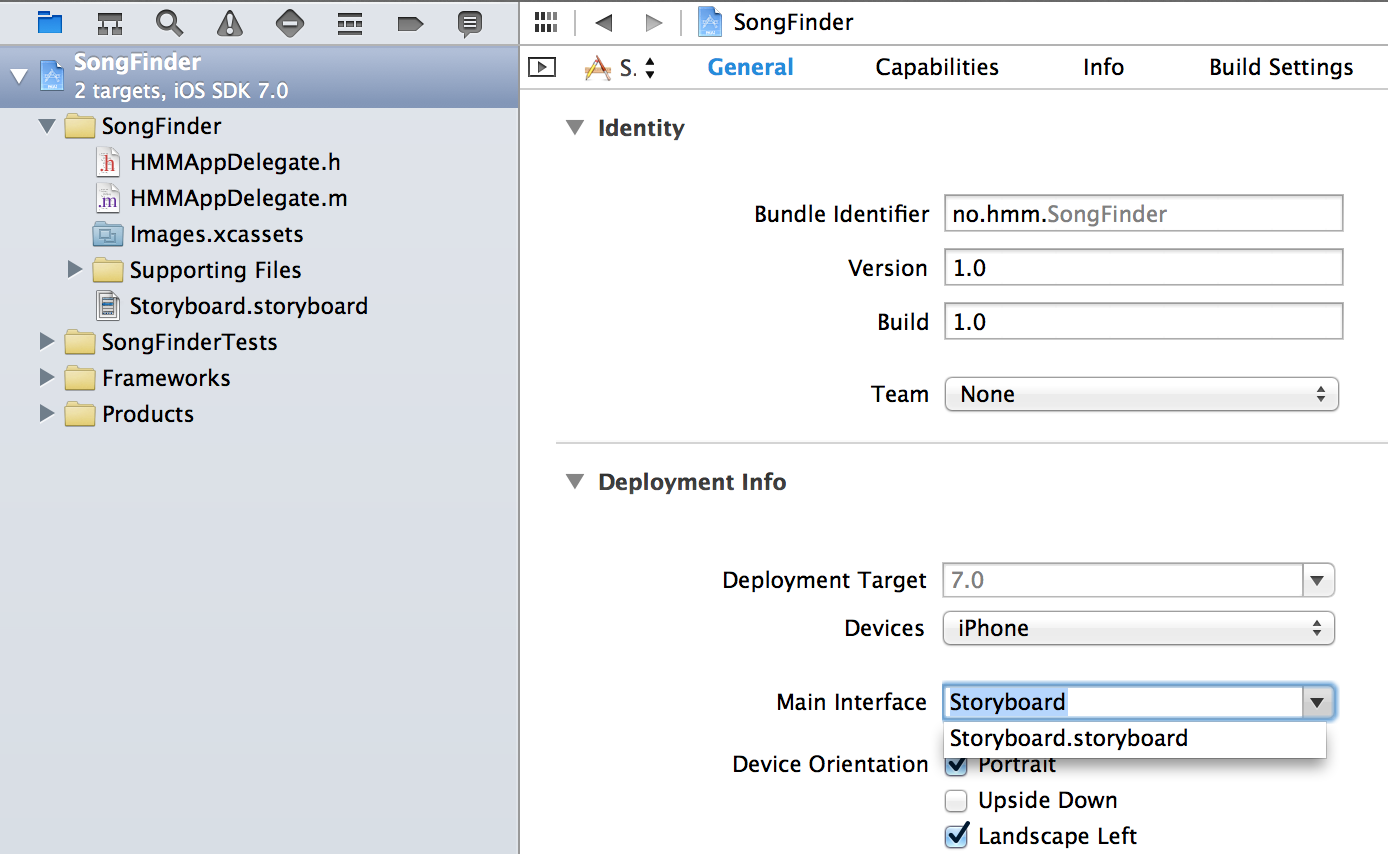Collapse the Identity section
This screenshot has height=854, width=1388.
pyautogui.click(x=574, y=128)
